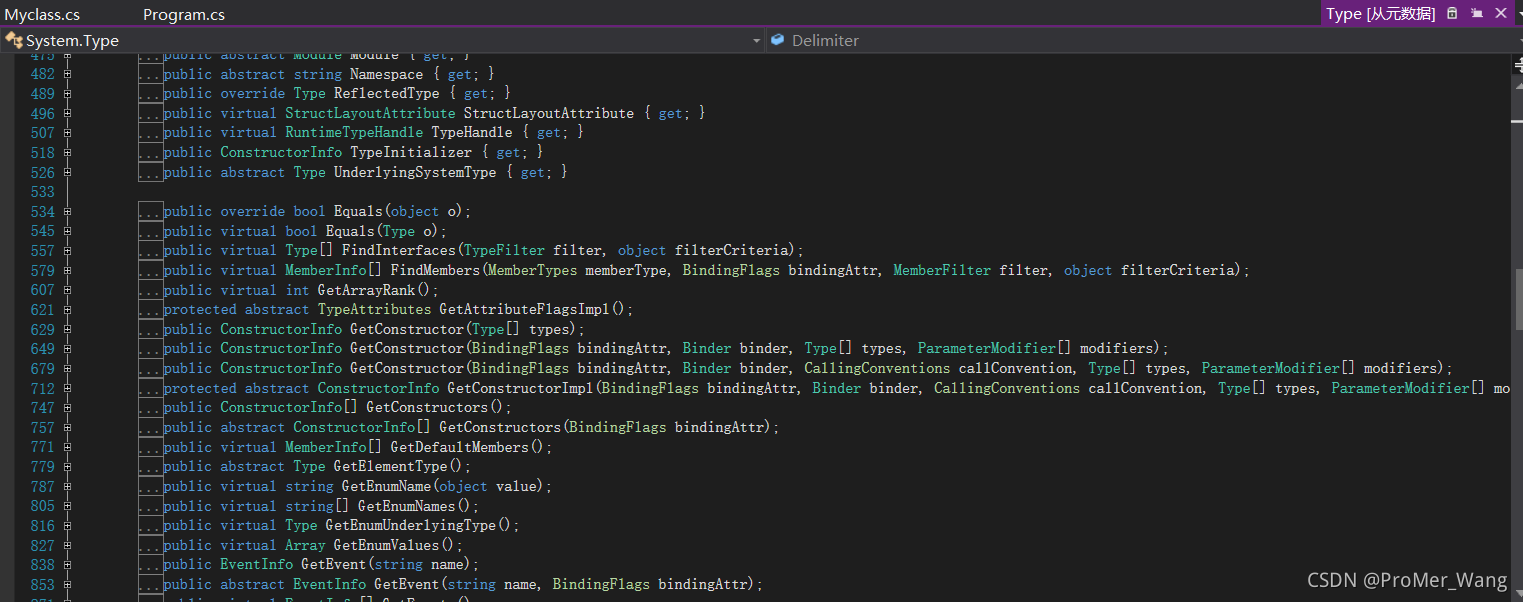Expand outlining node at line 805
The image size is (1523, 602).
click(x=67, y=506)
